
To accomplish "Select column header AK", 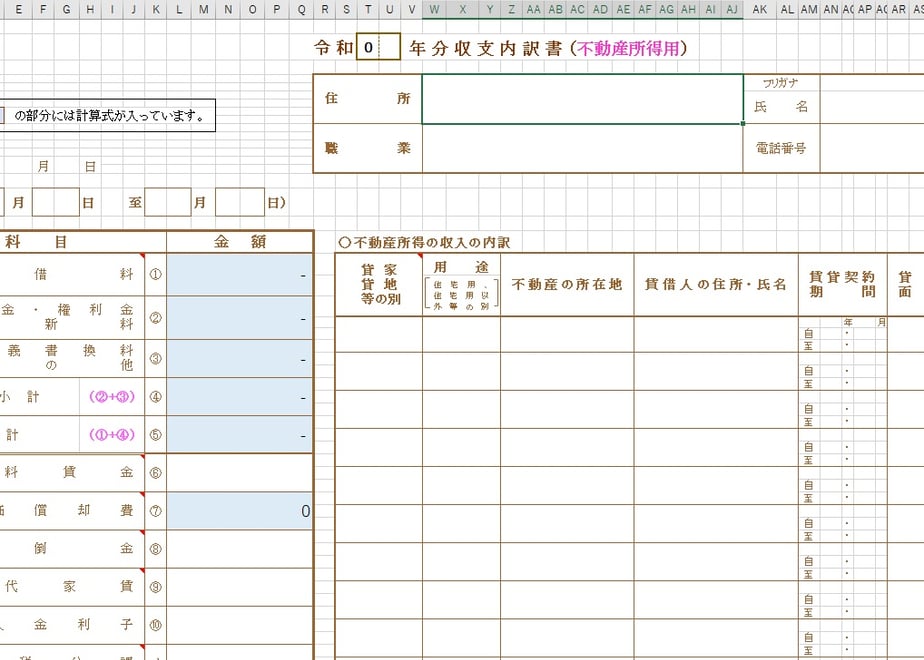I will (760, 9).
